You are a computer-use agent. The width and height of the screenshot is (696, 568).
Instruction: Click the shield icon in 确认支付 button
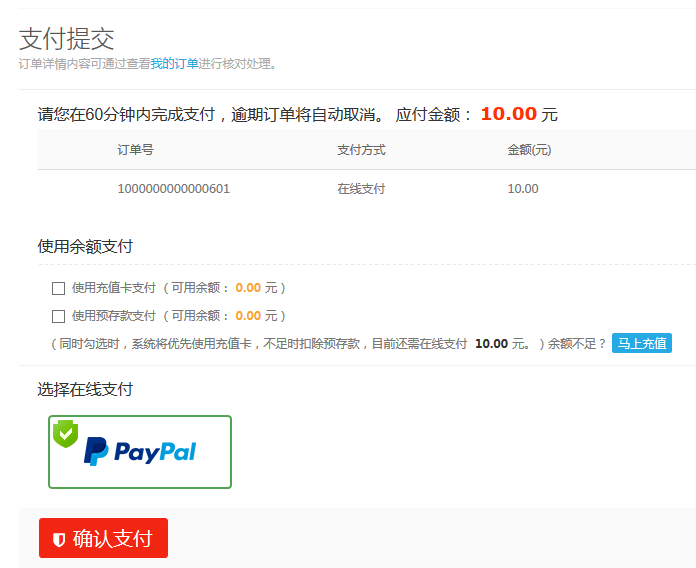[59, 540]
